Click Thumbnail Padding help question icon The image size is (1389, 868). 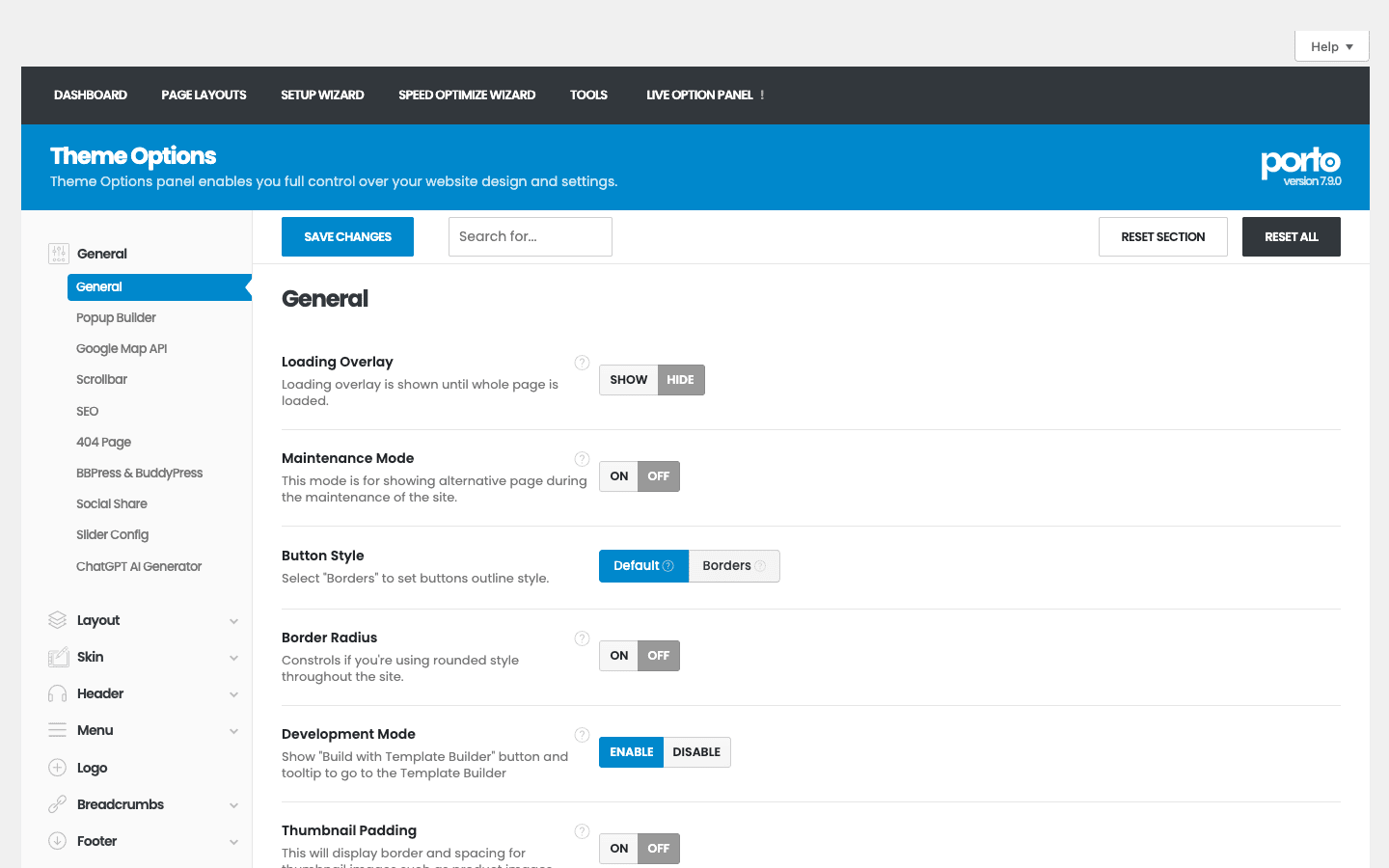click(582, 831)
